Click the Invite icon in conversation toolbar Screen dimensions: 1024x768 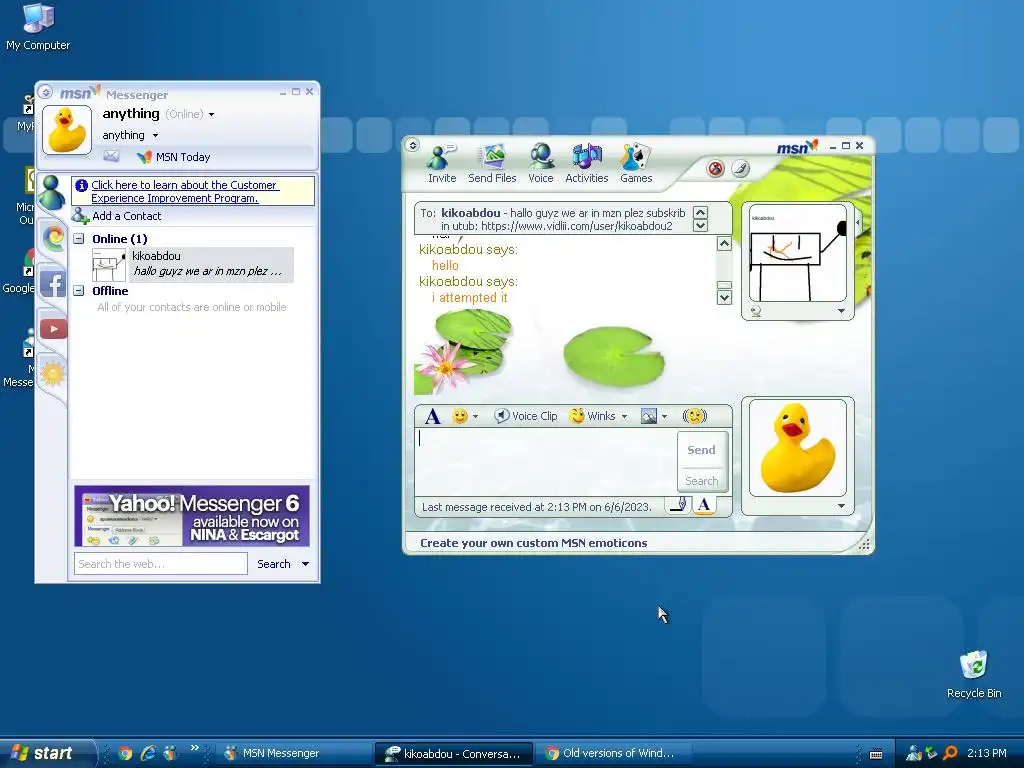pos(442,164)
